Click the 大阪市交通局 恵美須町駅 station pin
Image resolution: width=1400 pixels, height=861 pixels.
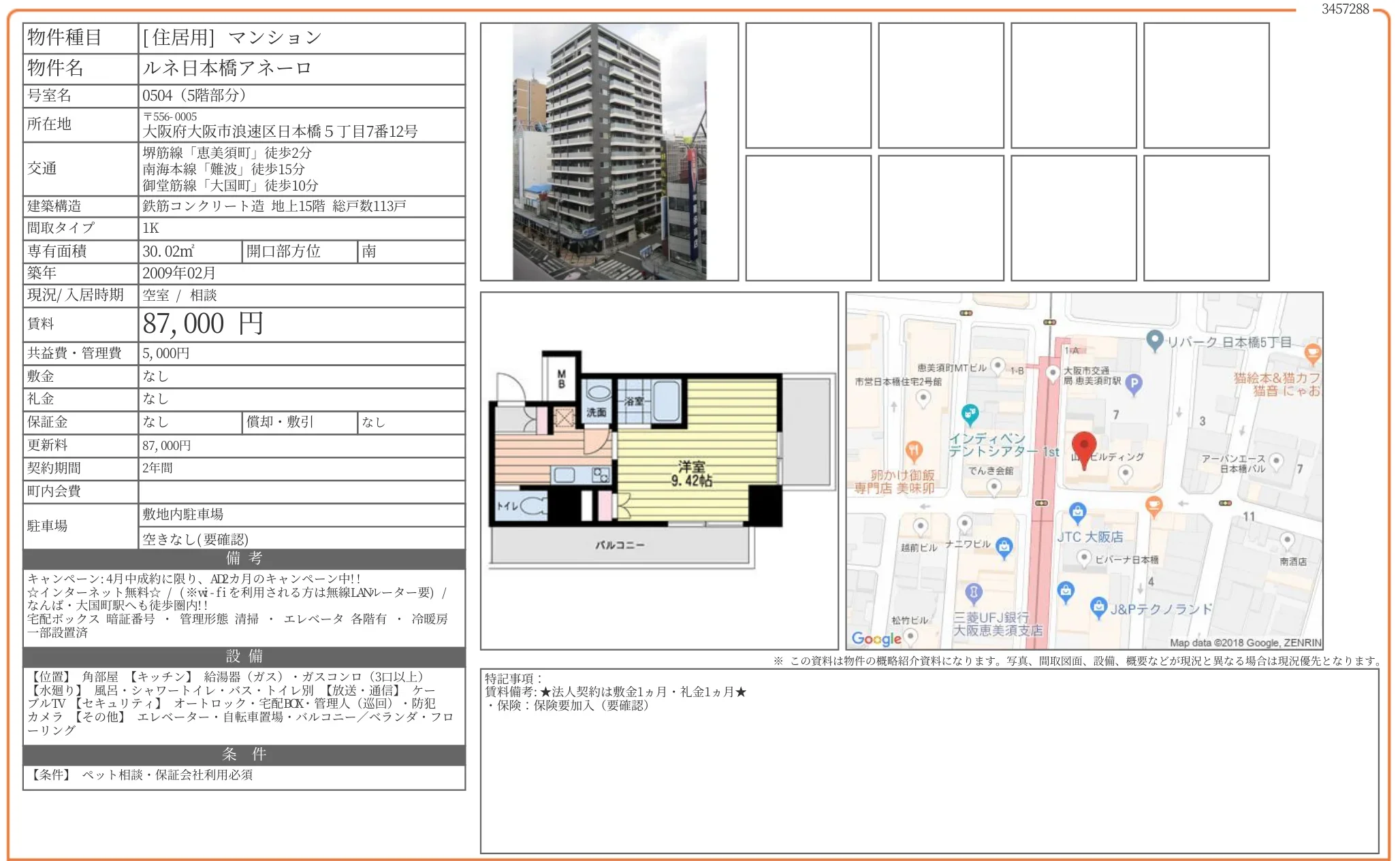[1052, 373]
